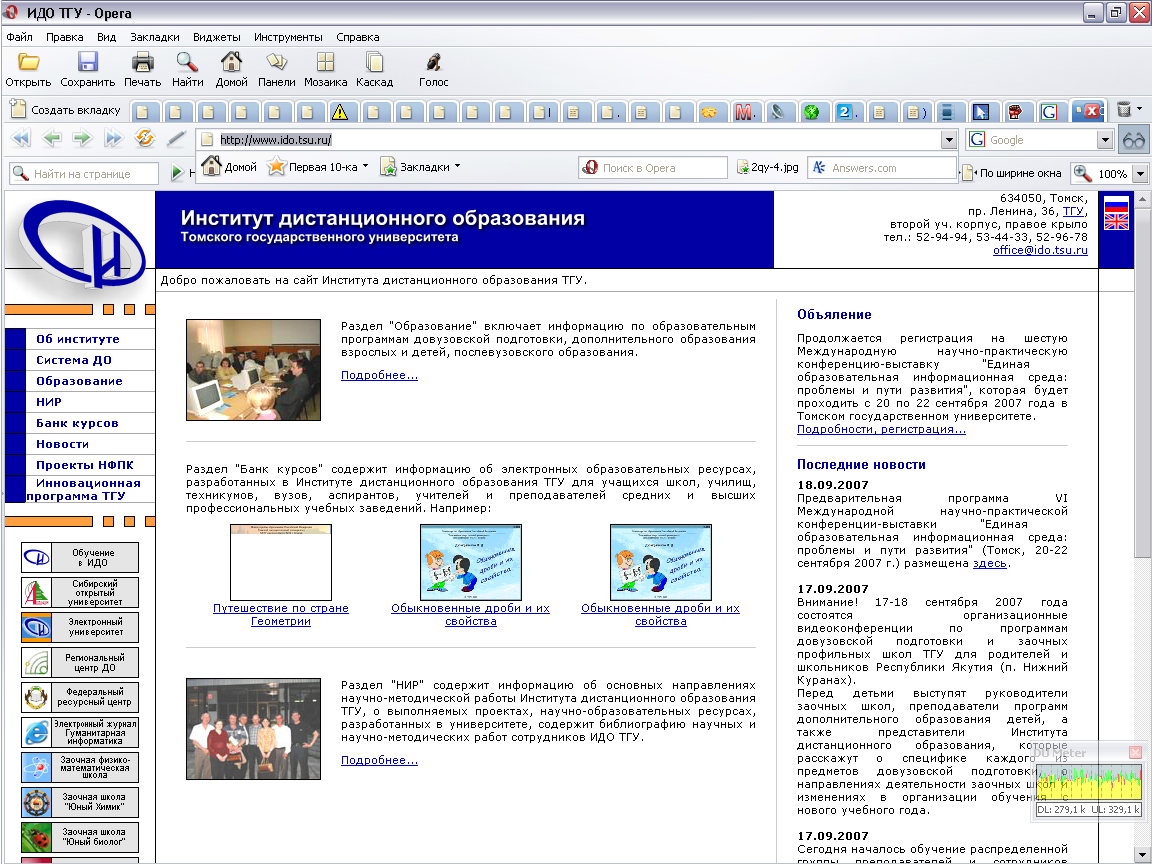The width and height of the screenshot is (1152, 864).
Task: Open the Справка menu
Action: [x=358, y=37]
